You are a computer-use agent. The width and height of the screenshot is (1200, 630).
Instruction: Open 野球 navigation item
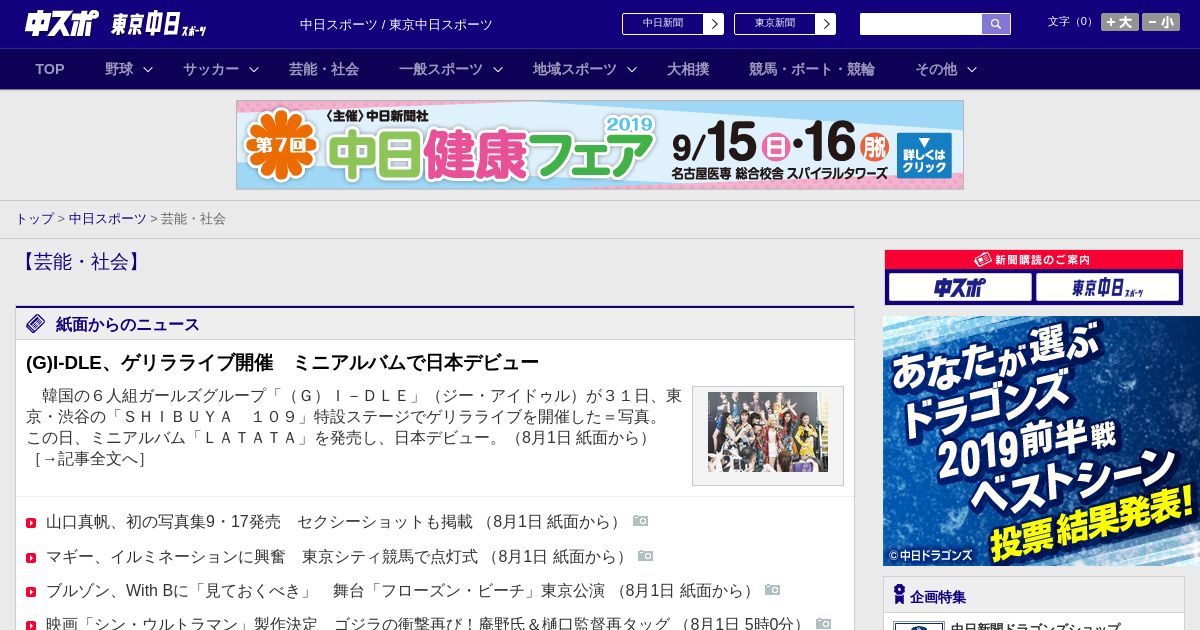[119, 69]
